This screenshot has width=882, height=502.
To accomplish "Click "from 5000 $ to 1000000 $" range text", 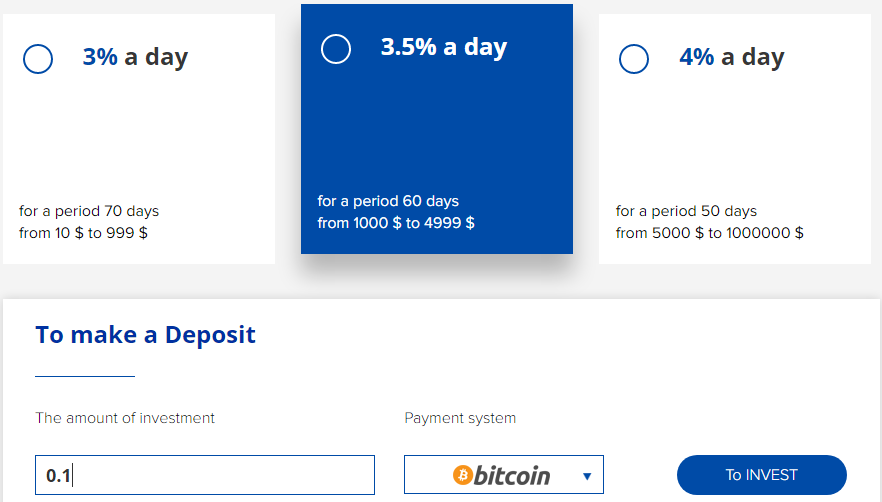I will click(x=709, y=233).
